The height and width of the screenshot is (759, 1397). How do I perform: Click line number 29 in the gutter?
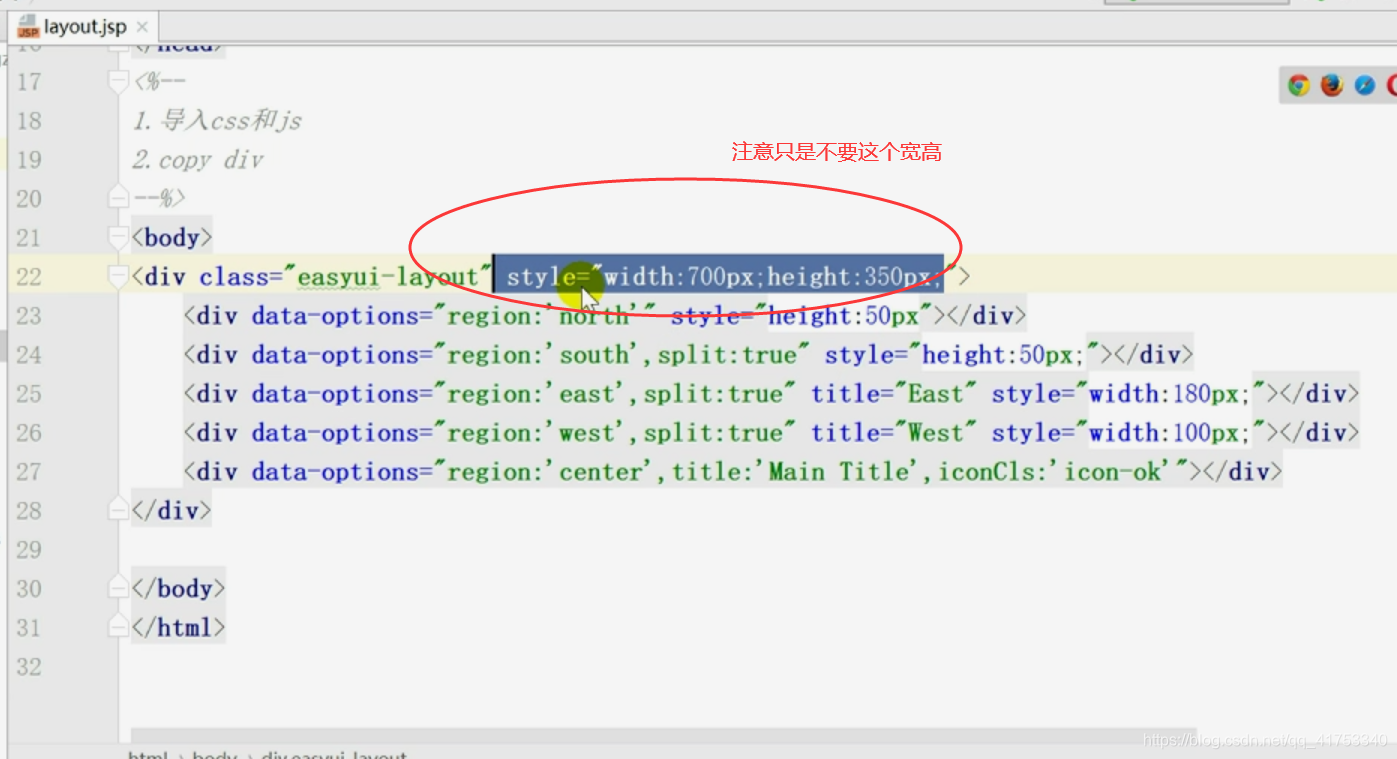29,549
